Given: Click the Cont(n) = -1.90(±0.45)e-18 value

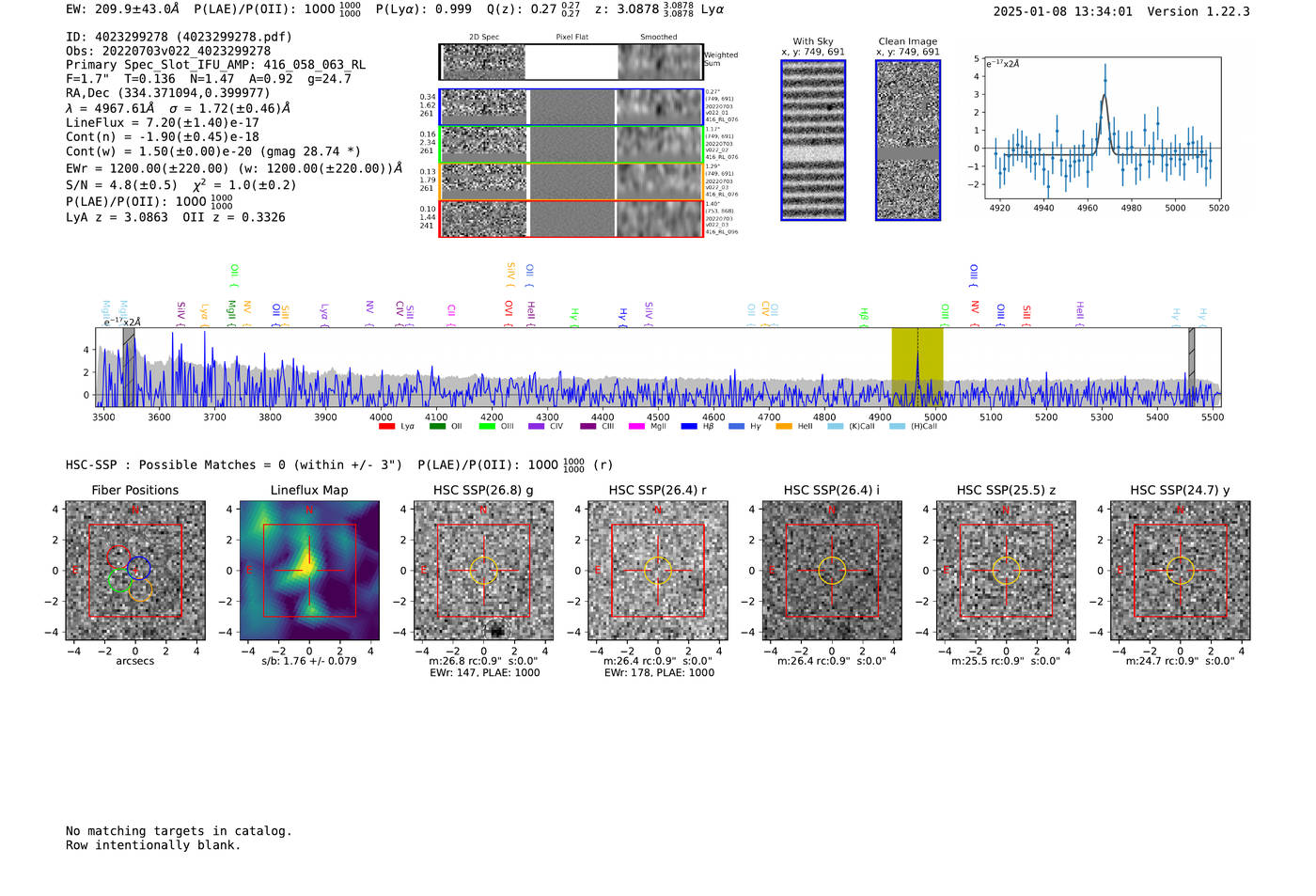Looking at the screenshot, I should point(163,136).
